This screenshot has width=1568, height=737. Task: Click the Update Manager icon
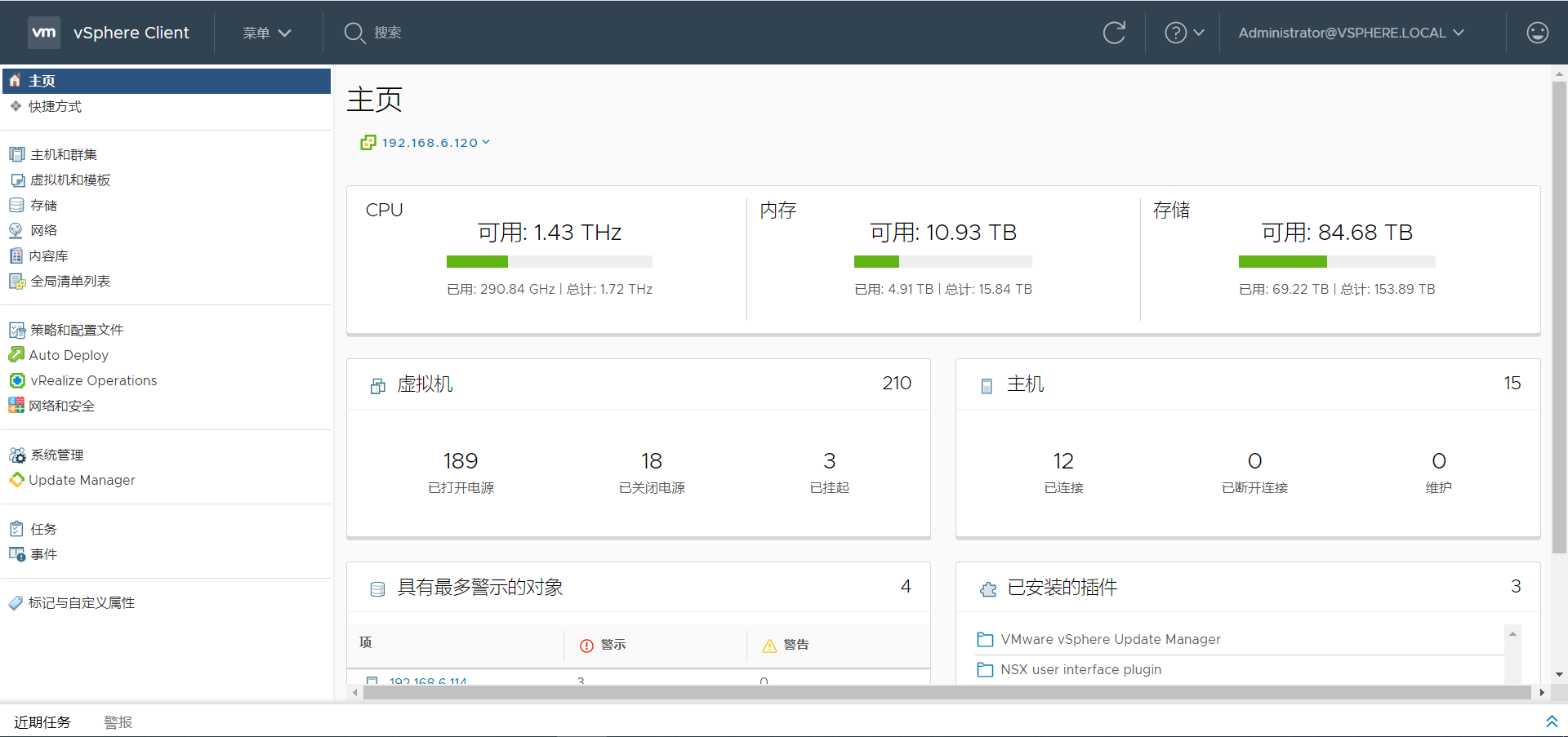click(x=16, y=480)
